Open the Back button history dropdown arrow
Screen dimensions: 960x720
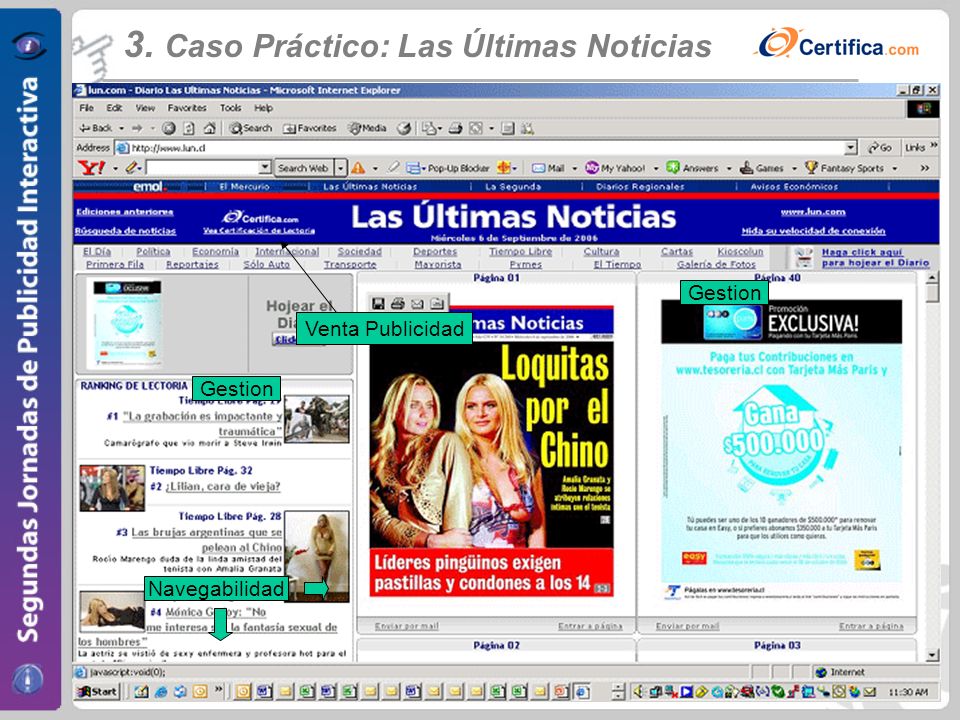(x=121, y=128)
